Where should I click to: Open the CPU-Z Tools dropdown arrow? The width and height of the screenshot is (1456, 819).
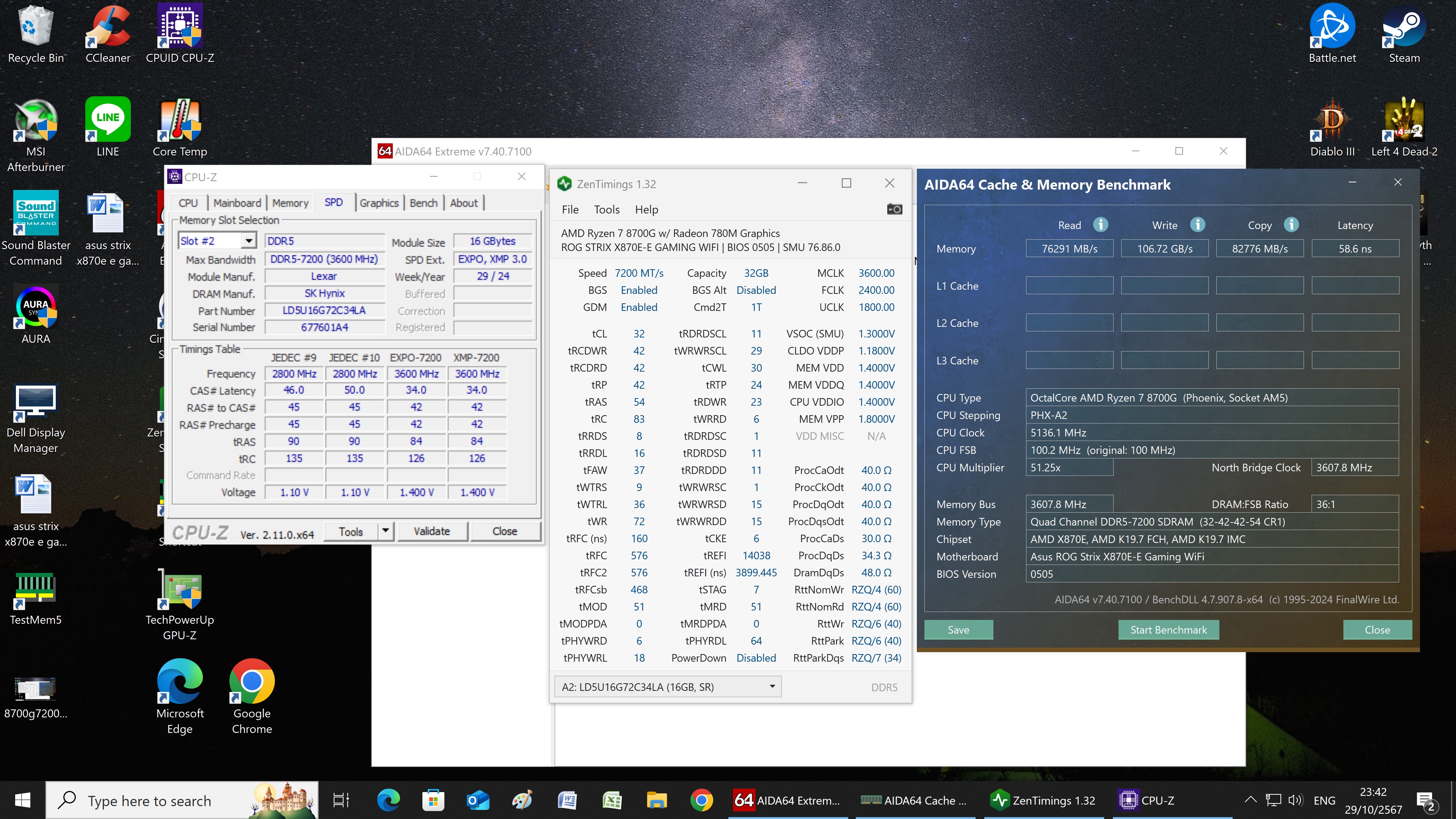[x=386, y=531]
